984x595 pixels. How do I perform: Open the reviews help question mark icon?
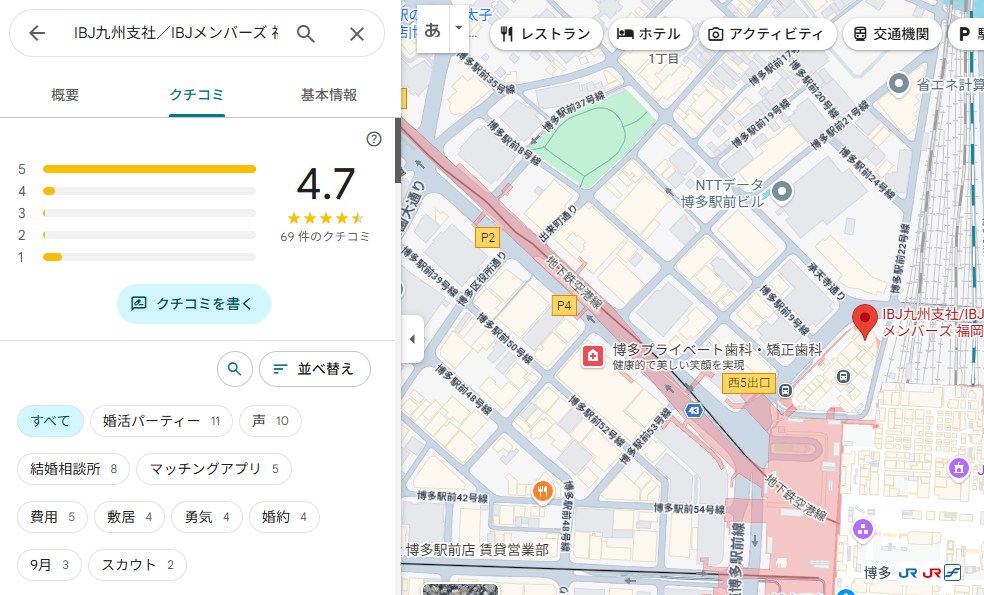374,139
